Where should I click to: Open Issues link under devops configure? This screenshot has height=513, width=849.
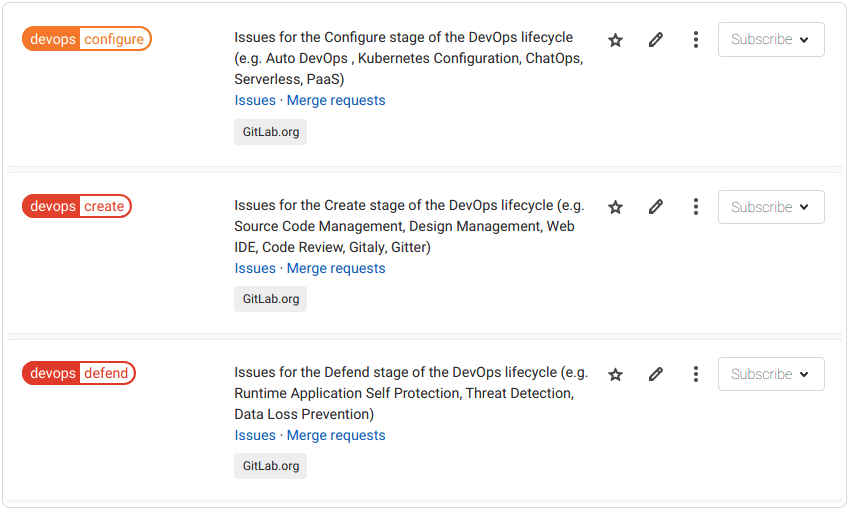pos(255,100)
